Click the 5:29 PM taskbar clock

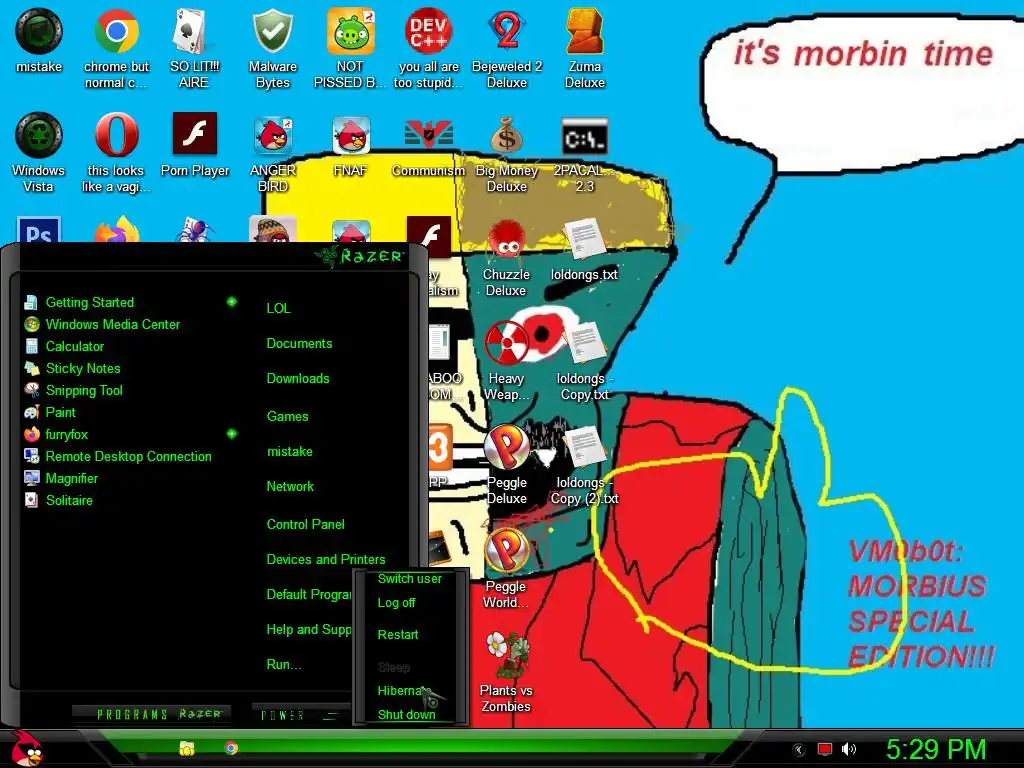pyautogui.click(x=935, y=749)
